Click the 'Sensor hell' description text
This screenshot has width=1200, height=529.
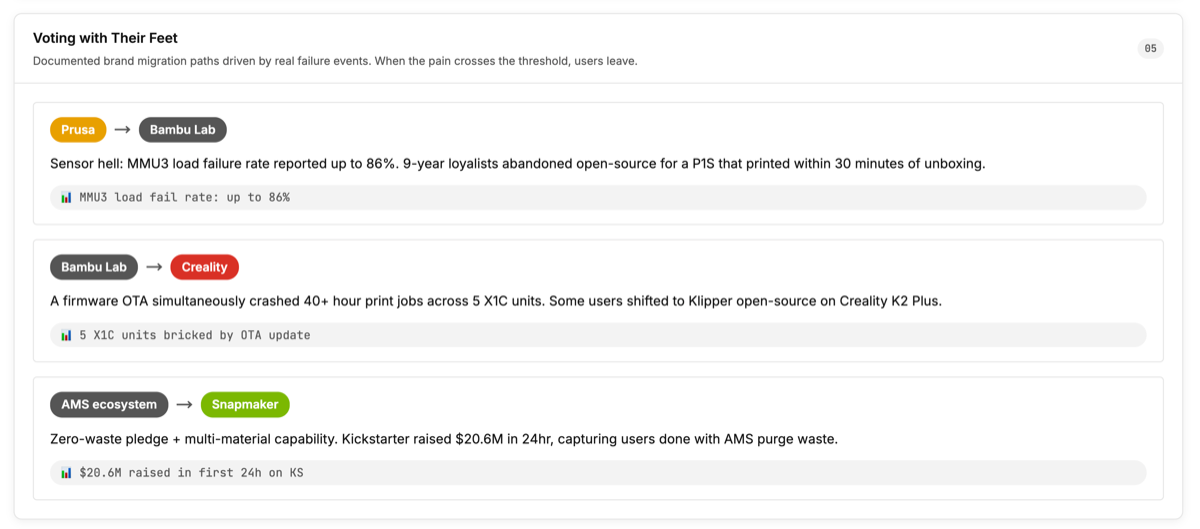(517, 163)
